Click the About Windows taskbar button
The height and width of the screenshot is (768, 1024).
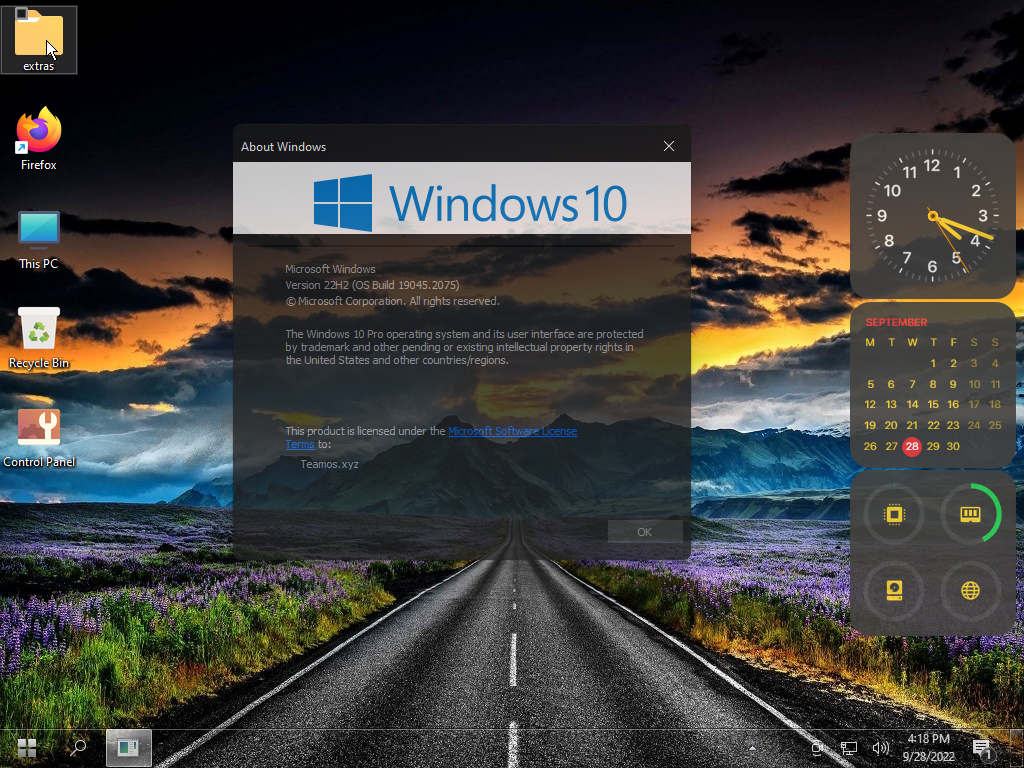pyautogui.click(x=129, y=748)
